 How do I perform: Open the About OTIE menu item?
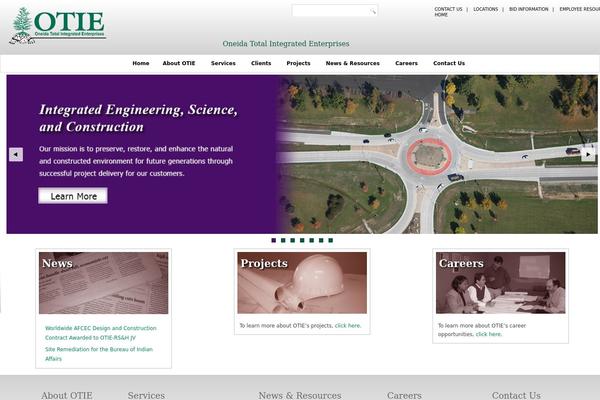(179, 63)
